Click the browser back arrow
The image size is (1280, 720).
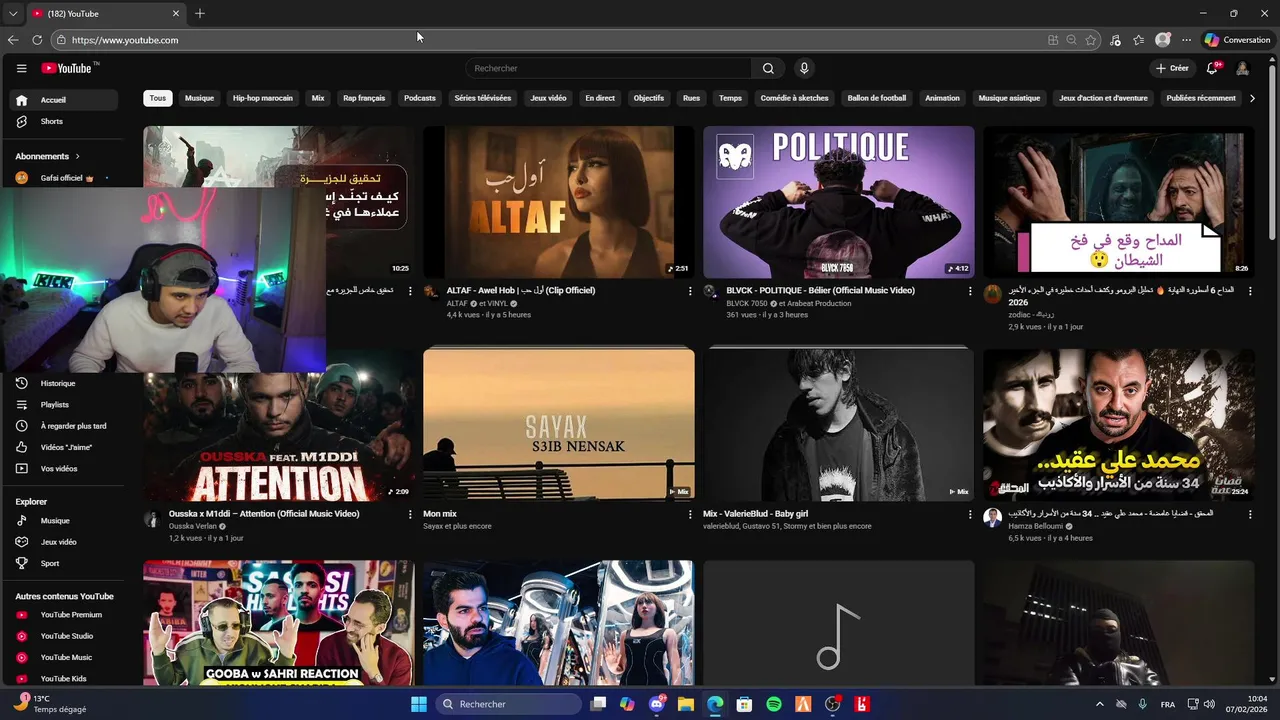coord(13,40)
